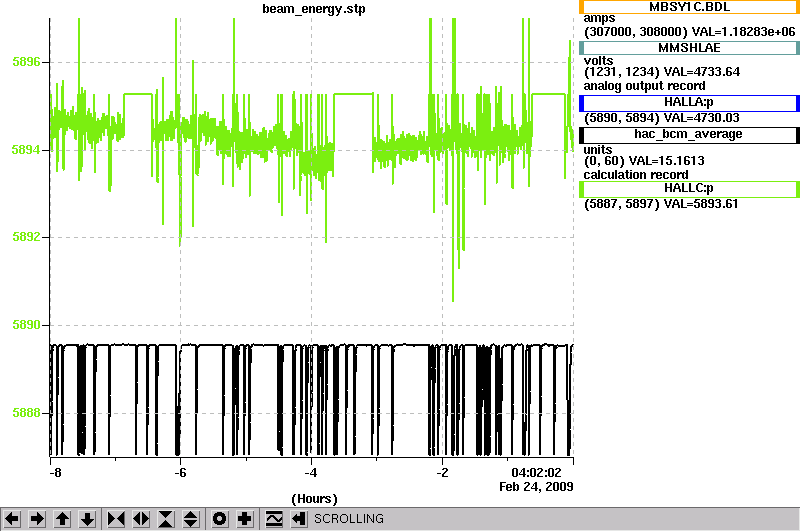Click the -2 hours x-axis label
This screenshot has height=531, width=800.
pos(442,473)
